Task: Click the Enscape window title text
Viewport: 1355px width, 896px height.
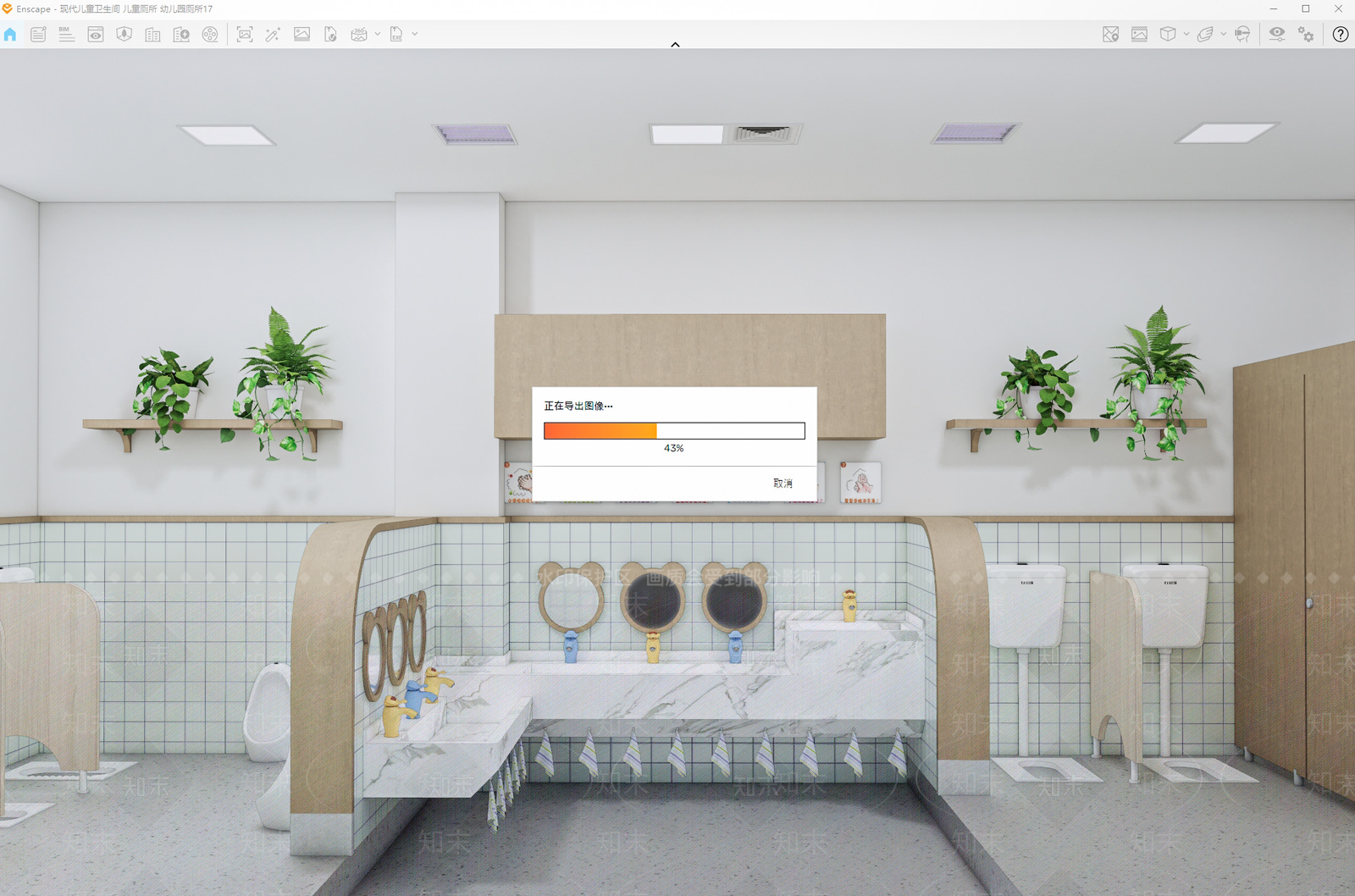Action: tap(114, 9)
